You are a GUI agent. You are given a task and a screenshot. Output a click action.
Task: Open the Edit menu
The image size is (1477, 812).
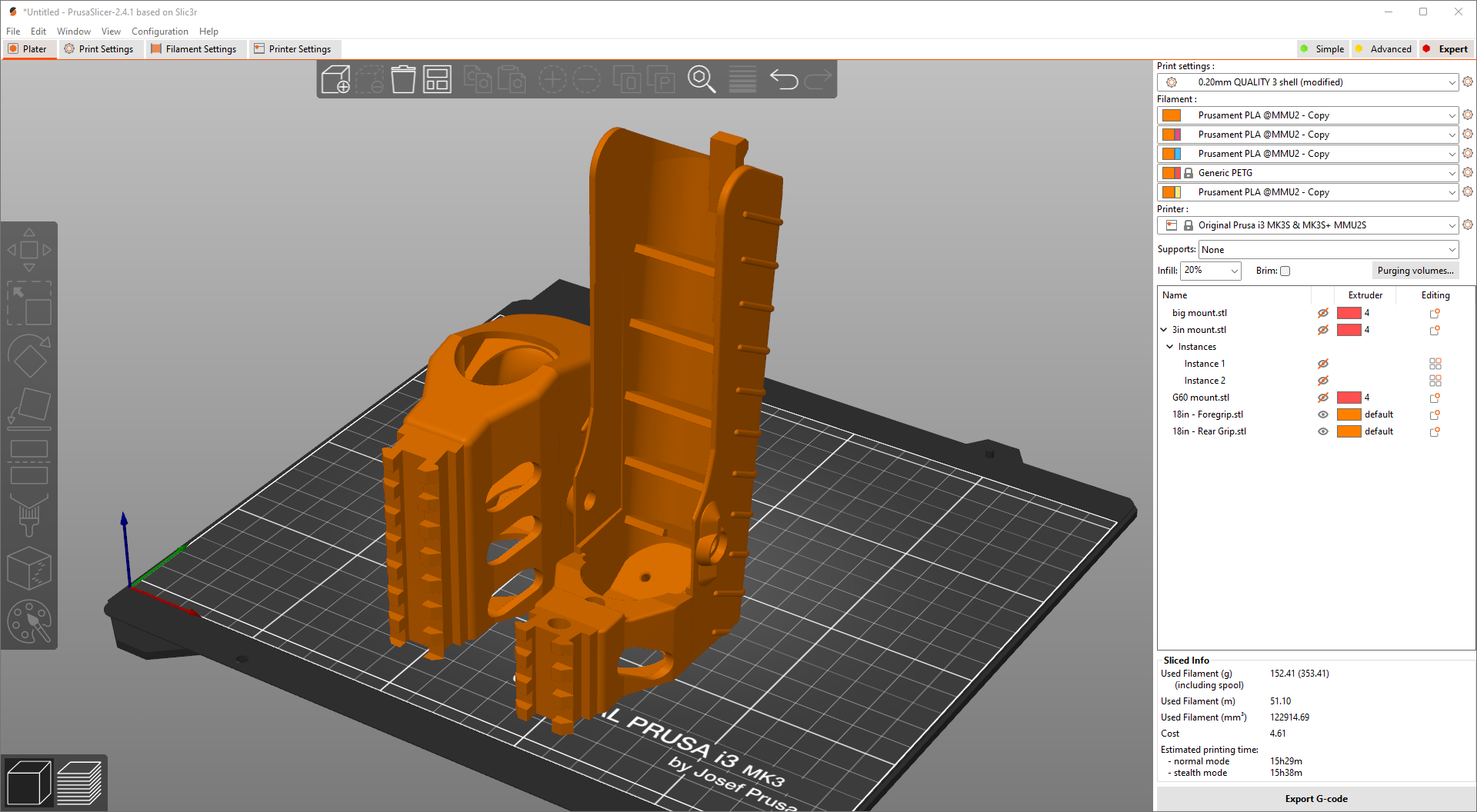(38, 32)
